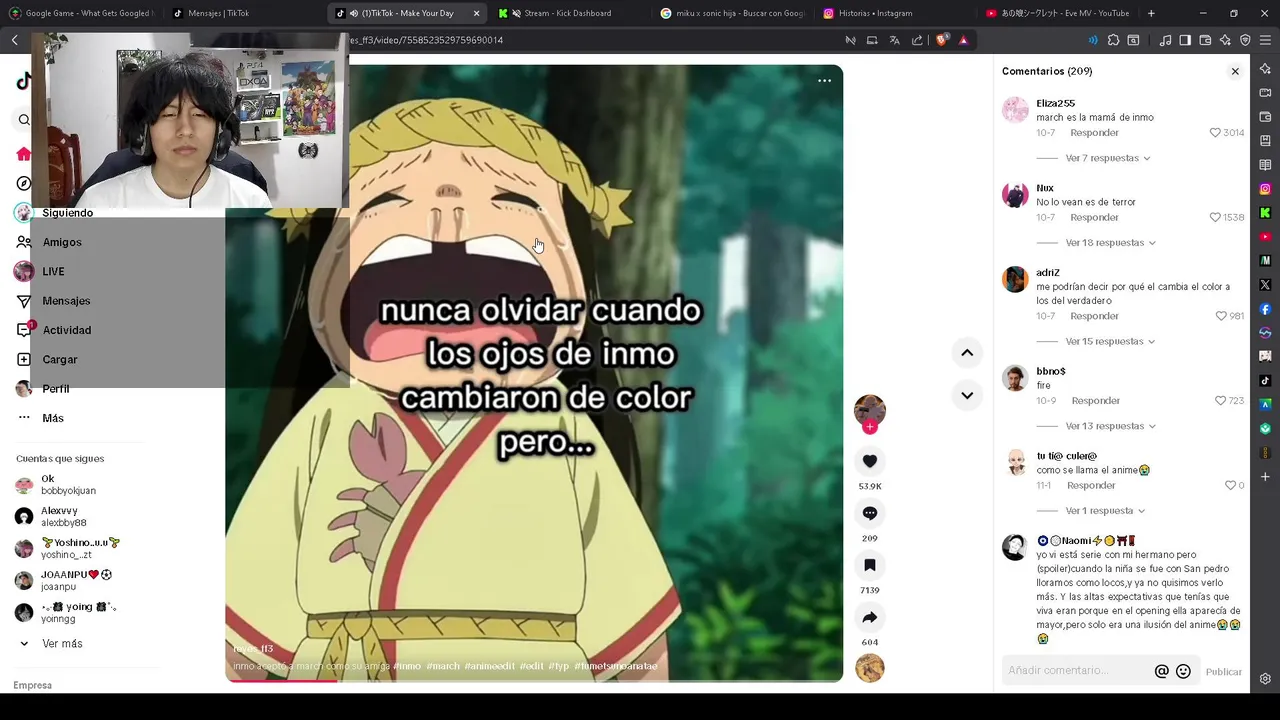Expand 'Ver 1 respuesta' replies

click(1106, 511)
